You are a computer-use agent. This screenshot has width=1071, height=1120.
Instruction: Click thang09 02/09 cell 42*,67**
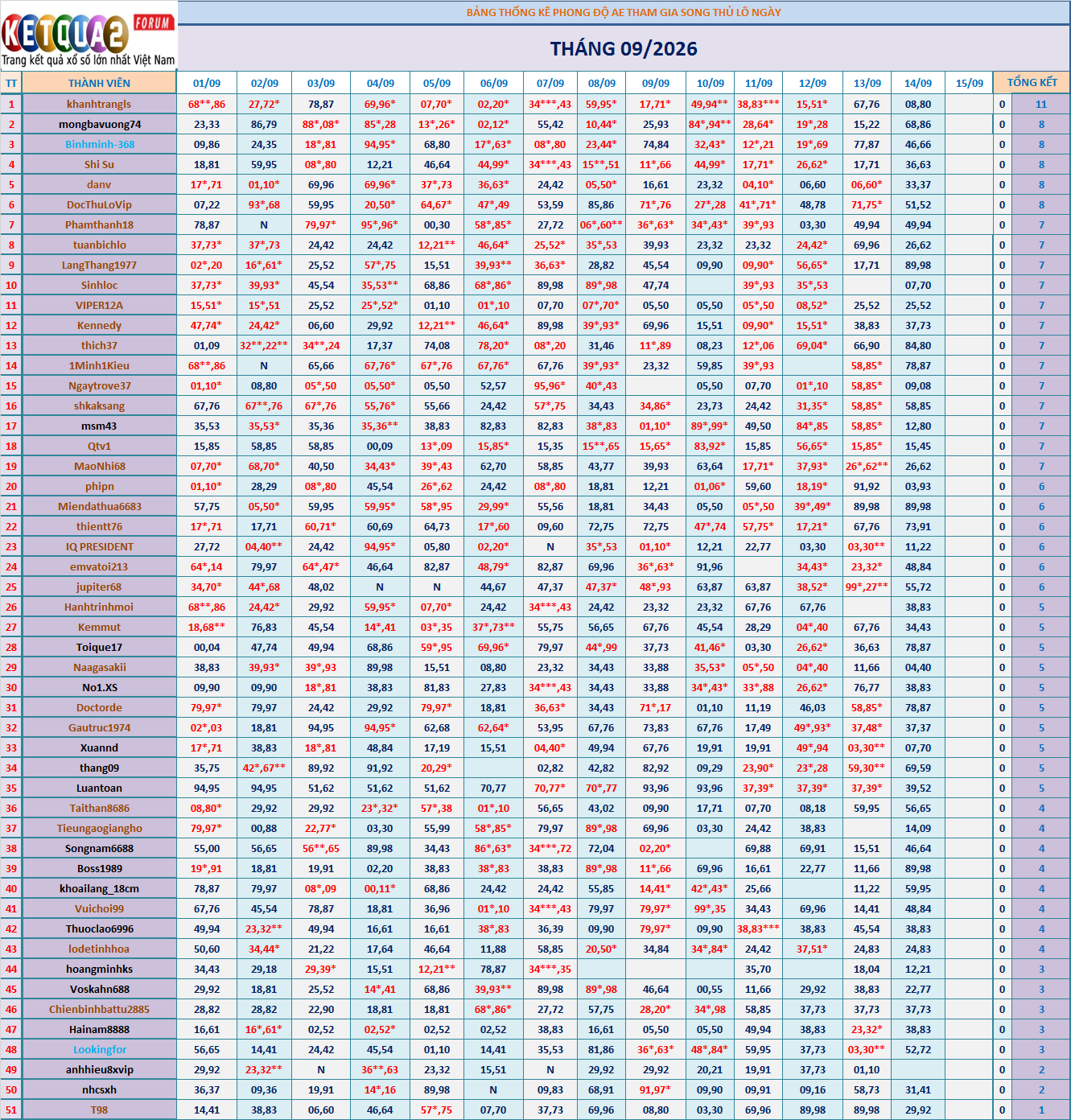264,768
